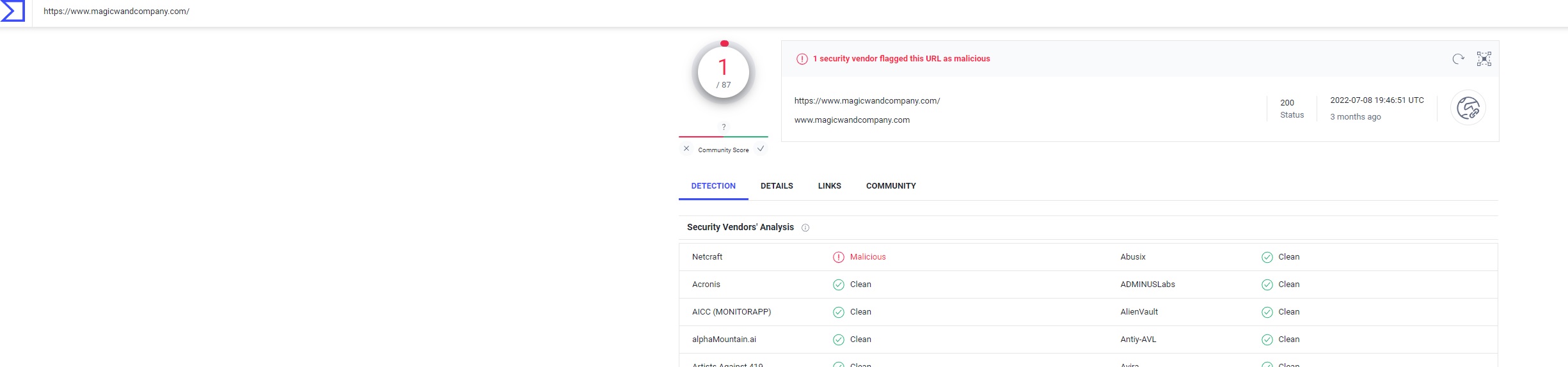Click the Netcraft Malicious warning icon
Image resolution: width=1568 pixels, height=367 pixels.
click(838, 257)
